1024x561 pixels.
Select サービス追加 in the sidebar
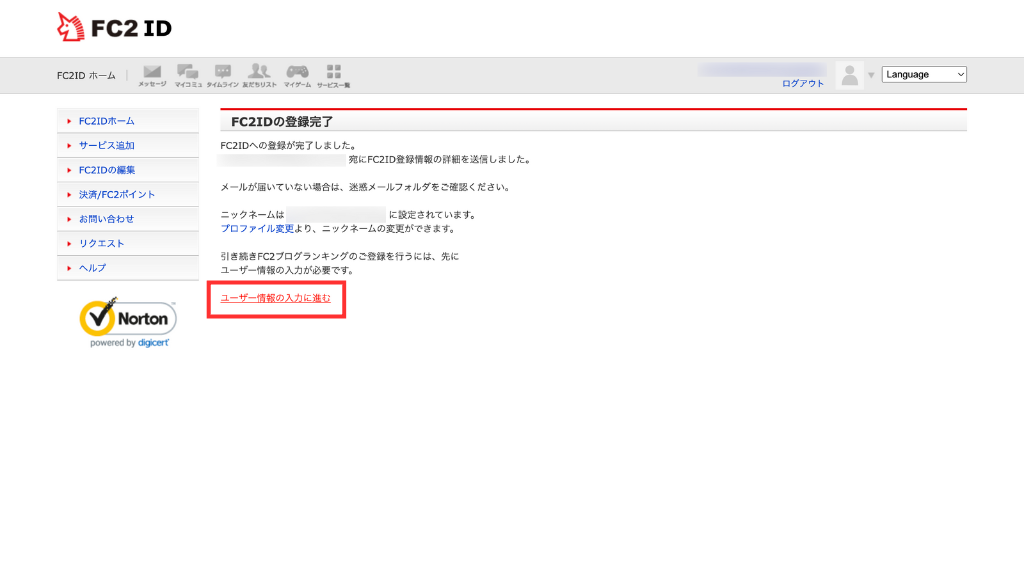click(x=106, y=145)
